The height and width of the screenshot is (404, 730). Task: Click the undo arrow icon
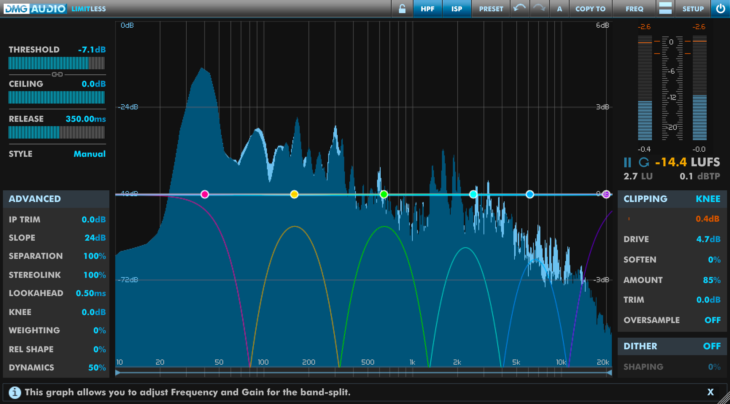[x=520, y=8]
